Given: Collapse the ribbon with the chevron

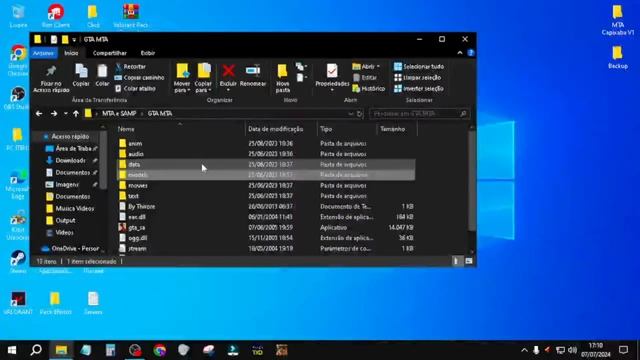Looking at the screenshot, I should 460,53.
